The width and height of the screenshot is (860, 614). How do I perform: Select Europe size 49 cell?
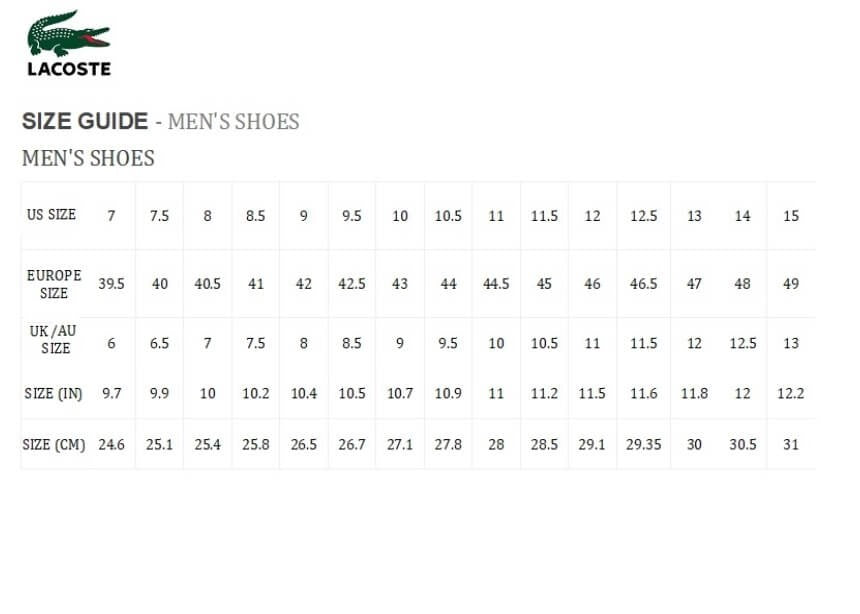pyautogui.click(x=791, y=284)
